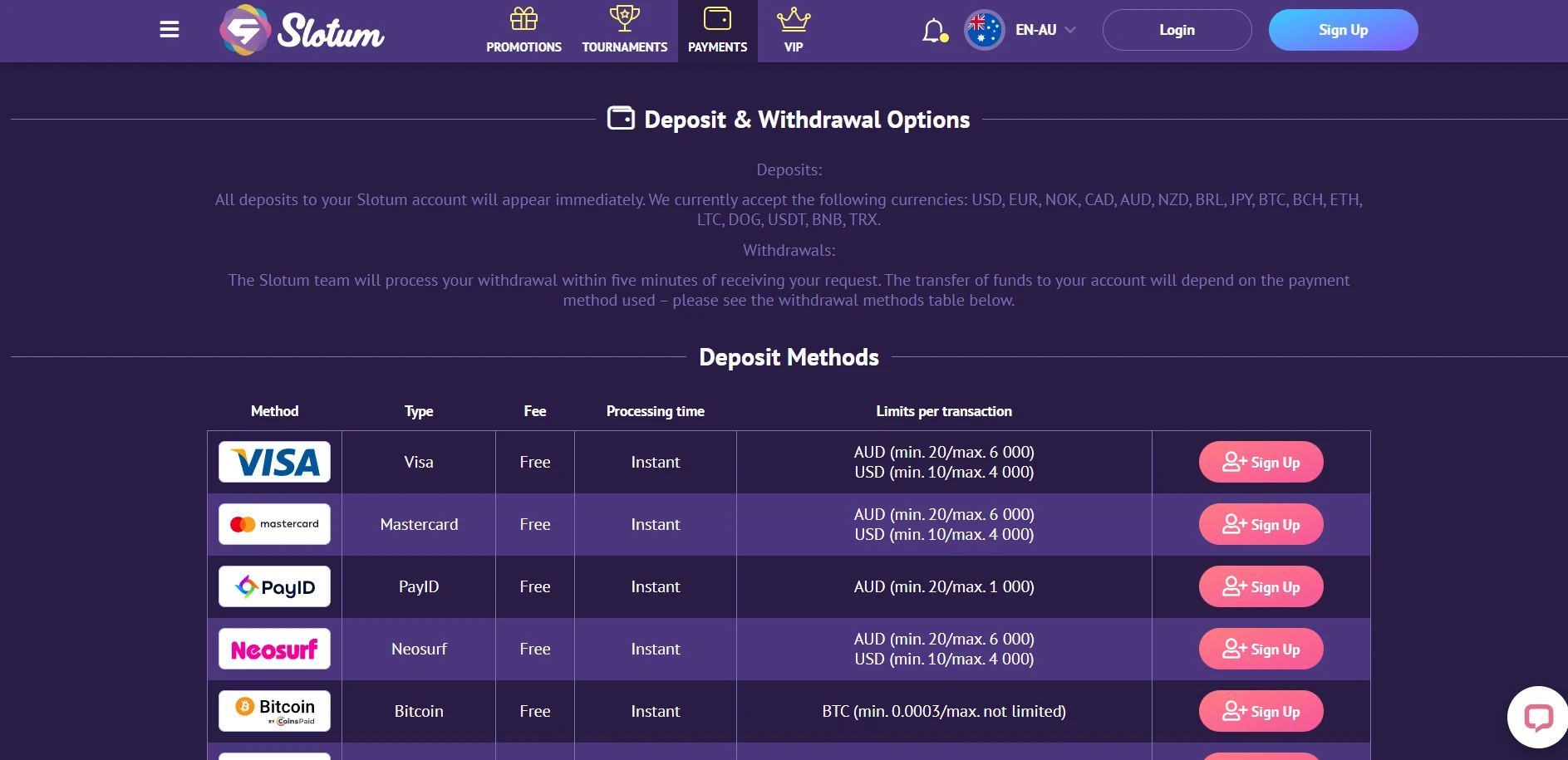Select the Payments tab

718,31
